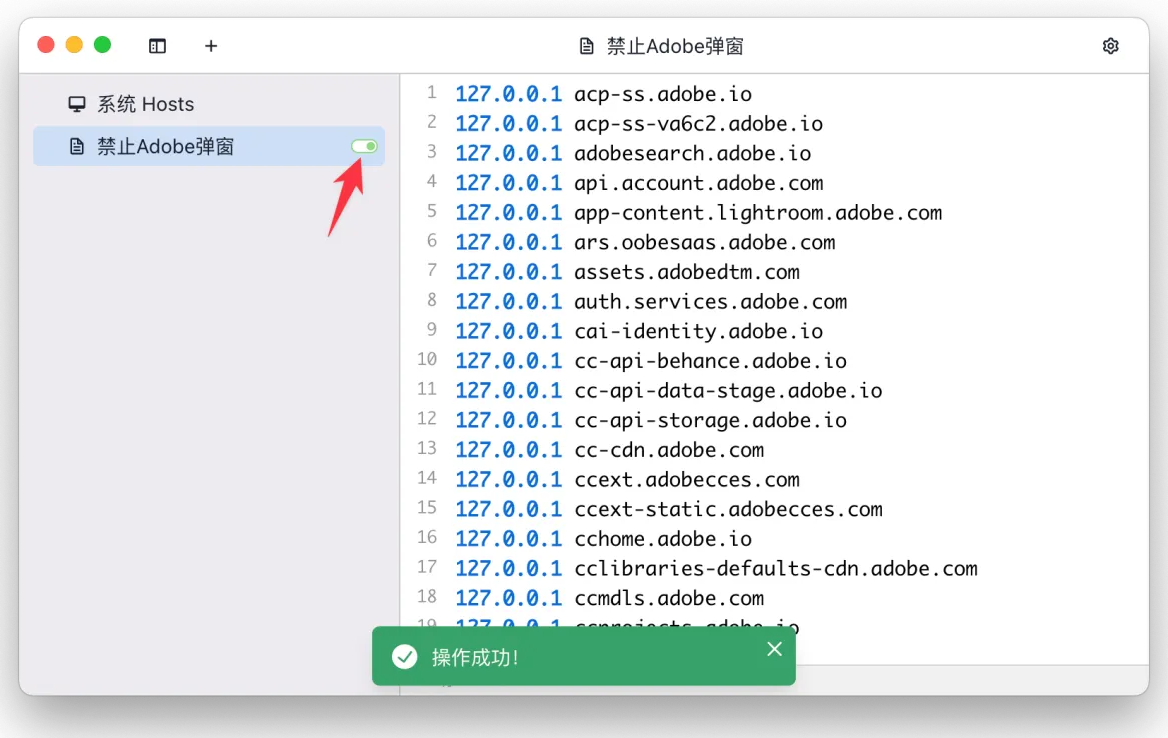Disable the 禁止Adobe弹窗 toggle switch

pos(364,147)
